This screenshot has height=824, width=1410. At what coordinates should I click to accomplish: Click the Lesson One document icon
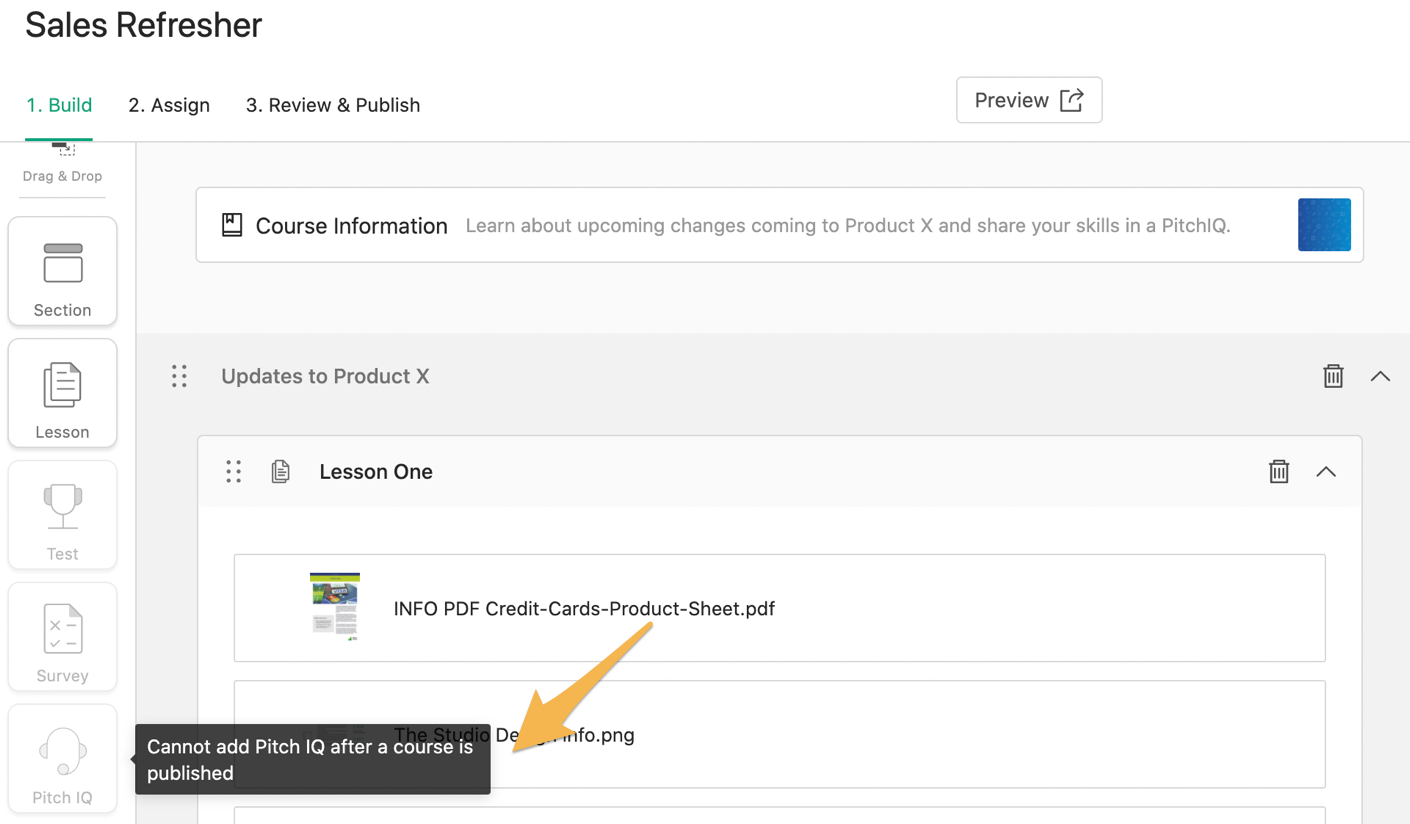tap(281, 472)
